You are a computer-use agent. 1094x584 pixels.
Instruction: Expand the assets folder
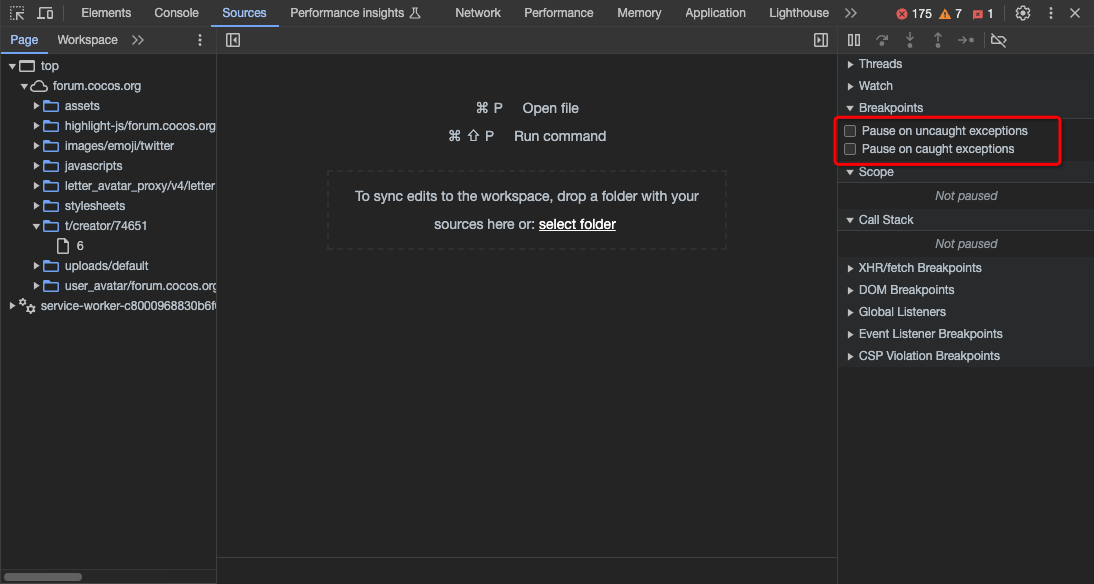[37, 106]
